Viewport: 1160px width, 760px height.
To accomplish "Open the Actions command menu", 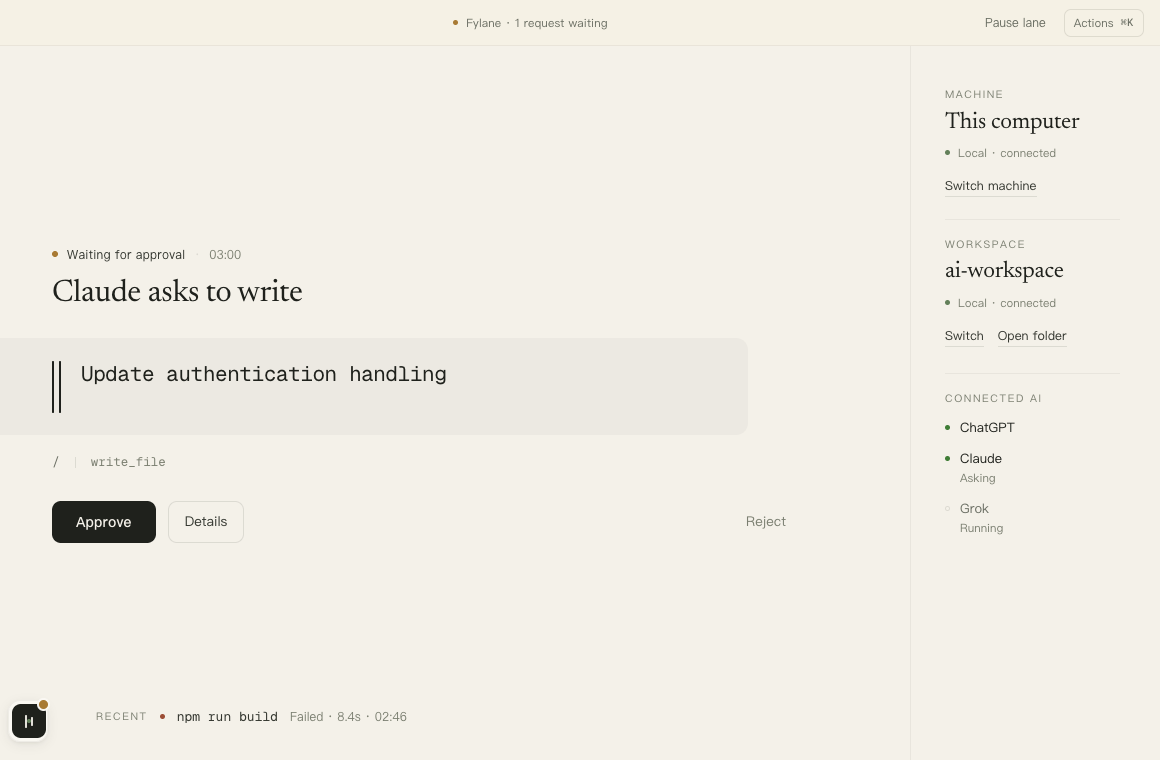I will coord(1104,23).
